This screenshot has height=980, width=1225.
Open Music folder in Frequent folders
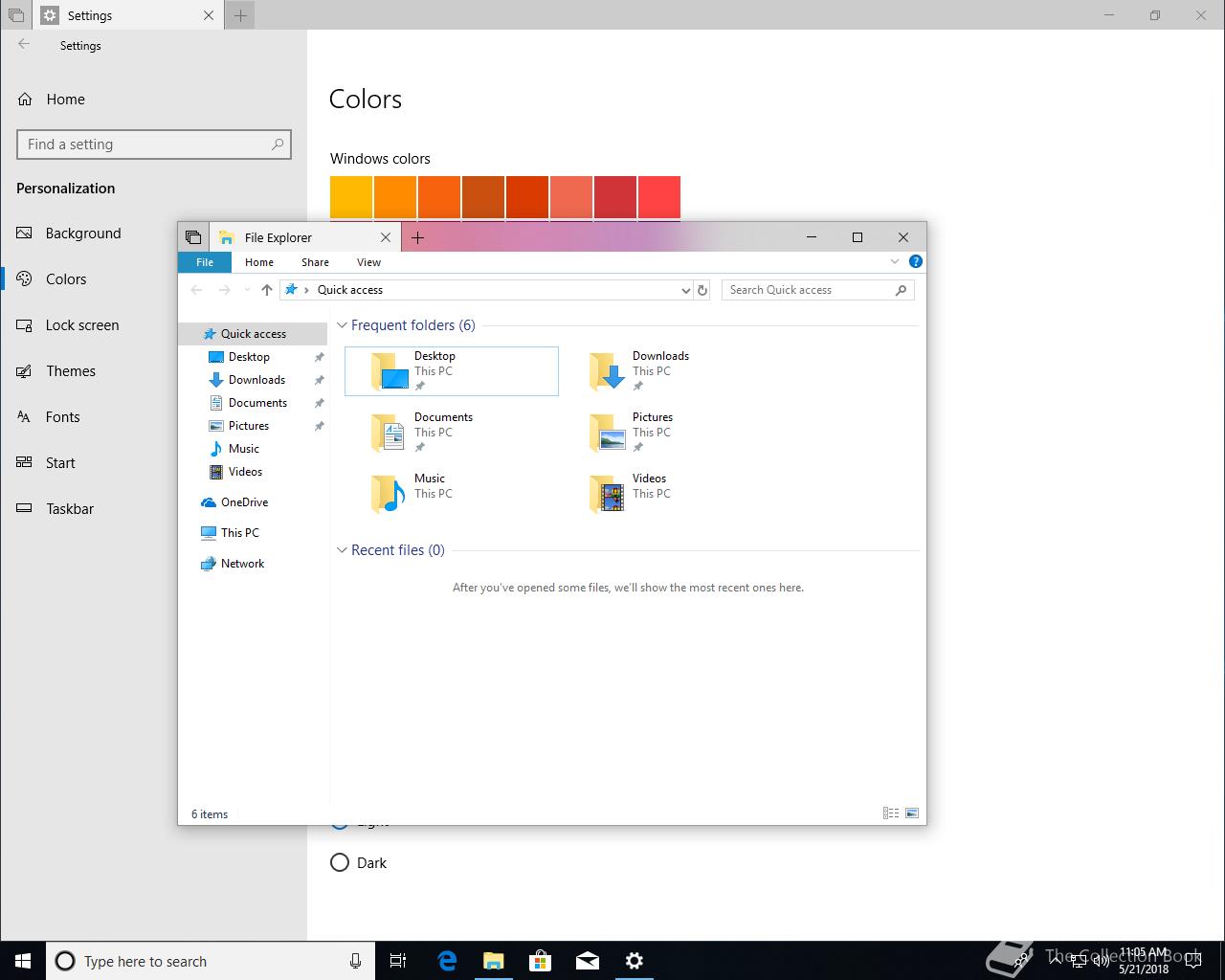pos(451,494)
